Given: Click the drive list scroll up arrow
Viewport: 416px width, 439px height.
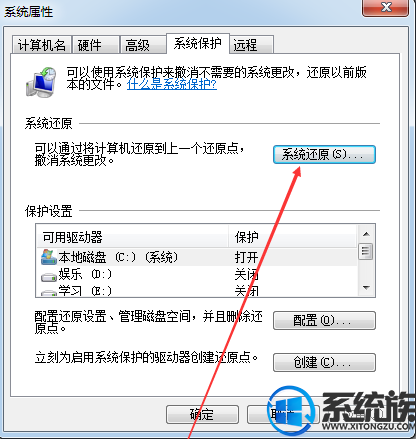Looking at the screenshot, I should pyautogui.click(x=366, y=234).
